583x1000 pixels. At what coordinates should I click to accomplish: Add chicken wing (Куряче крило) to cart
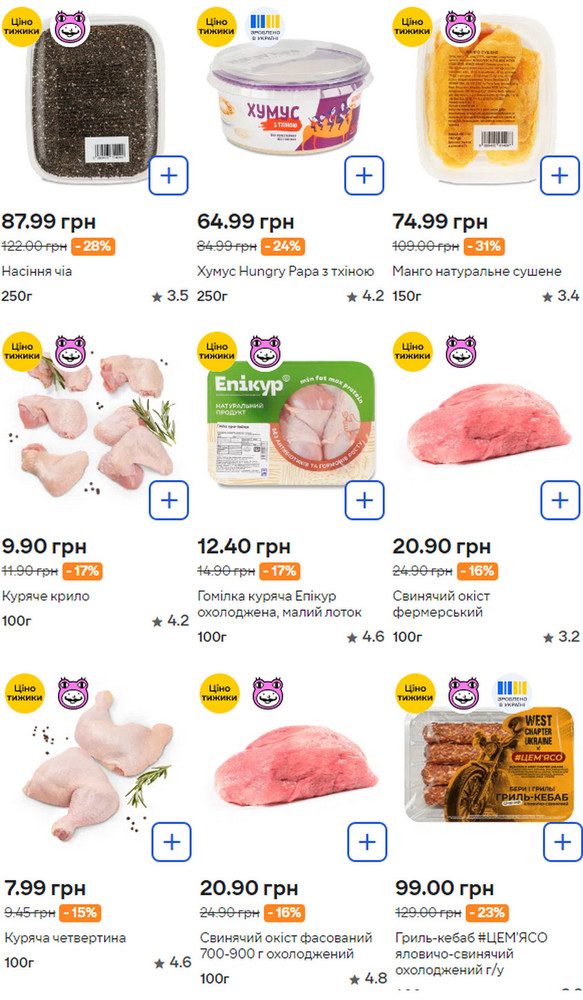point(169,500)
